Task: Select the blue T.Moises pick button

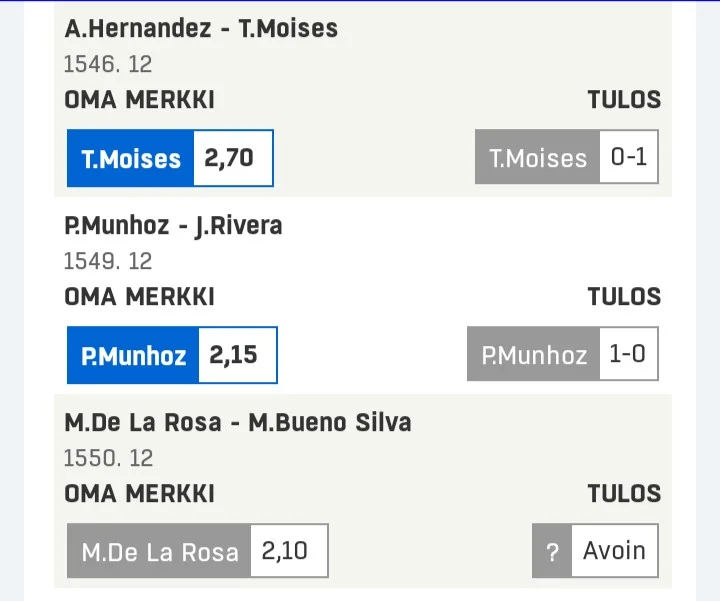Action: 130,158
